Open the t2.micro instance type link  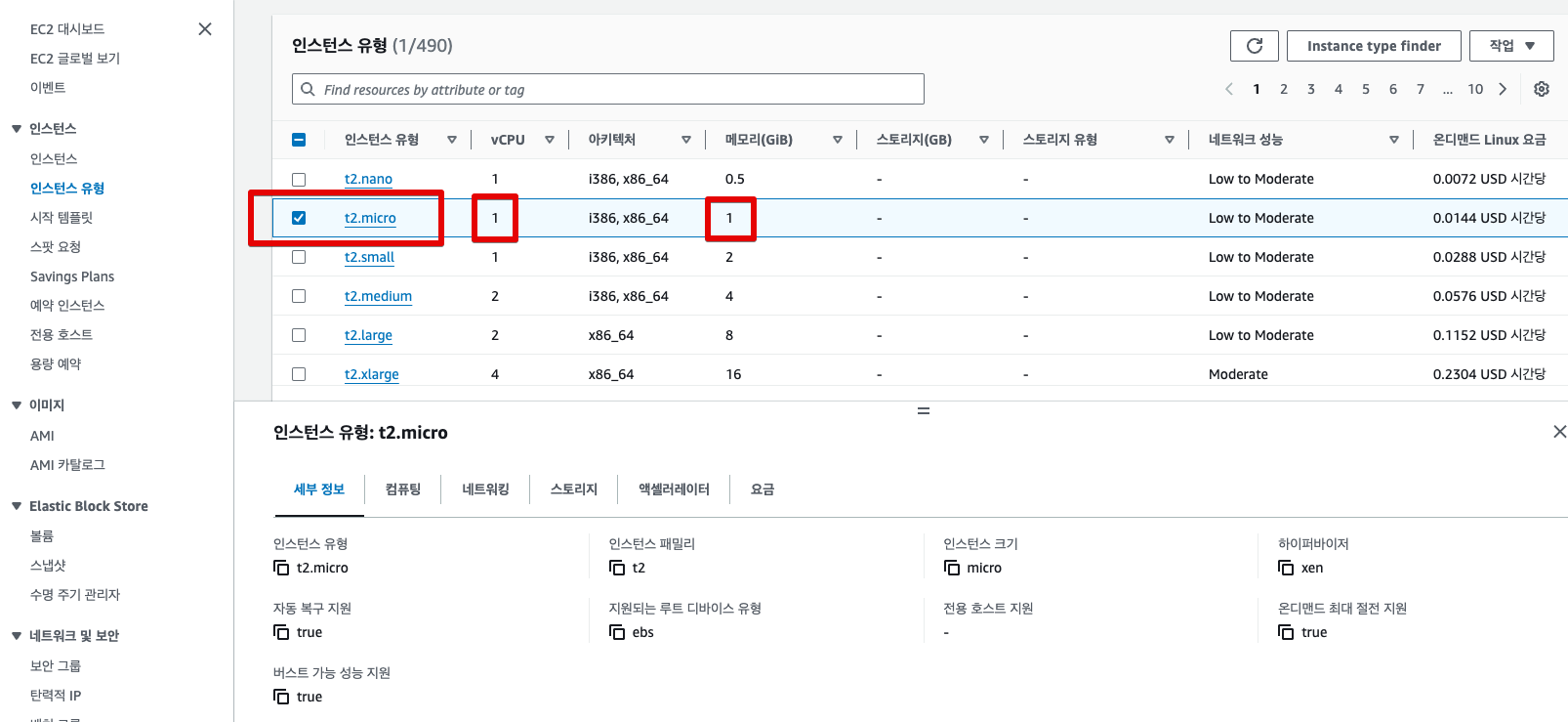pos(370,218)
